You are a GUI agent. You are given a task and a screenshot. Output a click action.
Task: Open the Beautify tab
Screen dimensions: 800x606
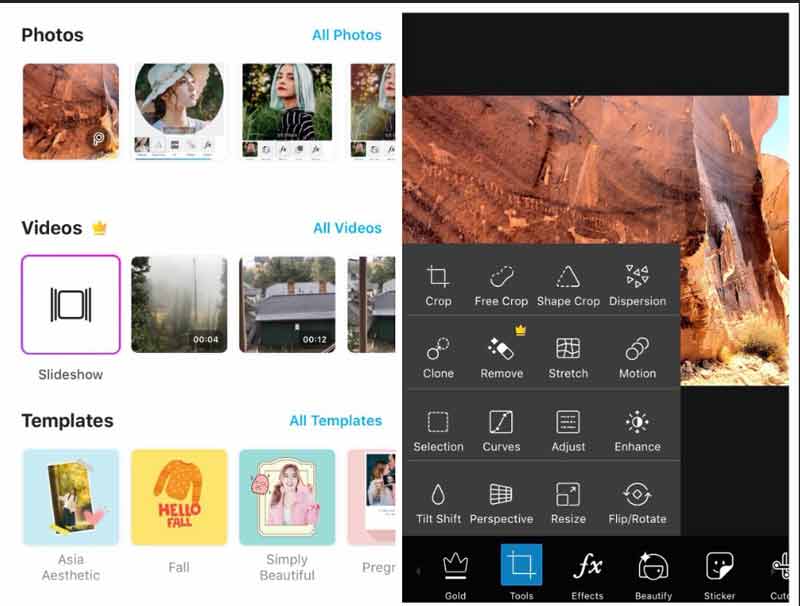click(653, 573)
